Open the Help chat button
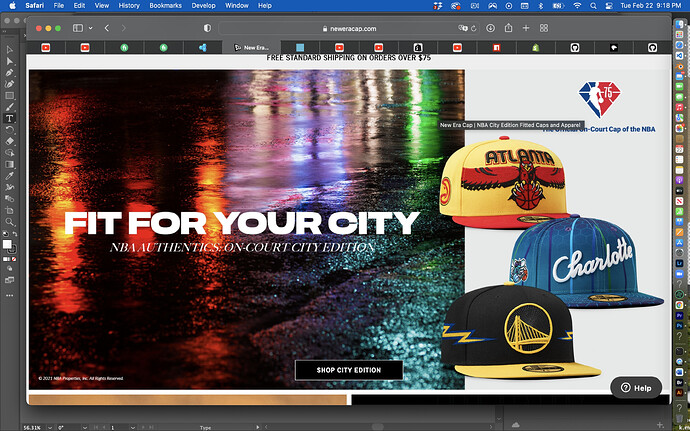The width and height of the screenshot is (690, 431). 636,387
